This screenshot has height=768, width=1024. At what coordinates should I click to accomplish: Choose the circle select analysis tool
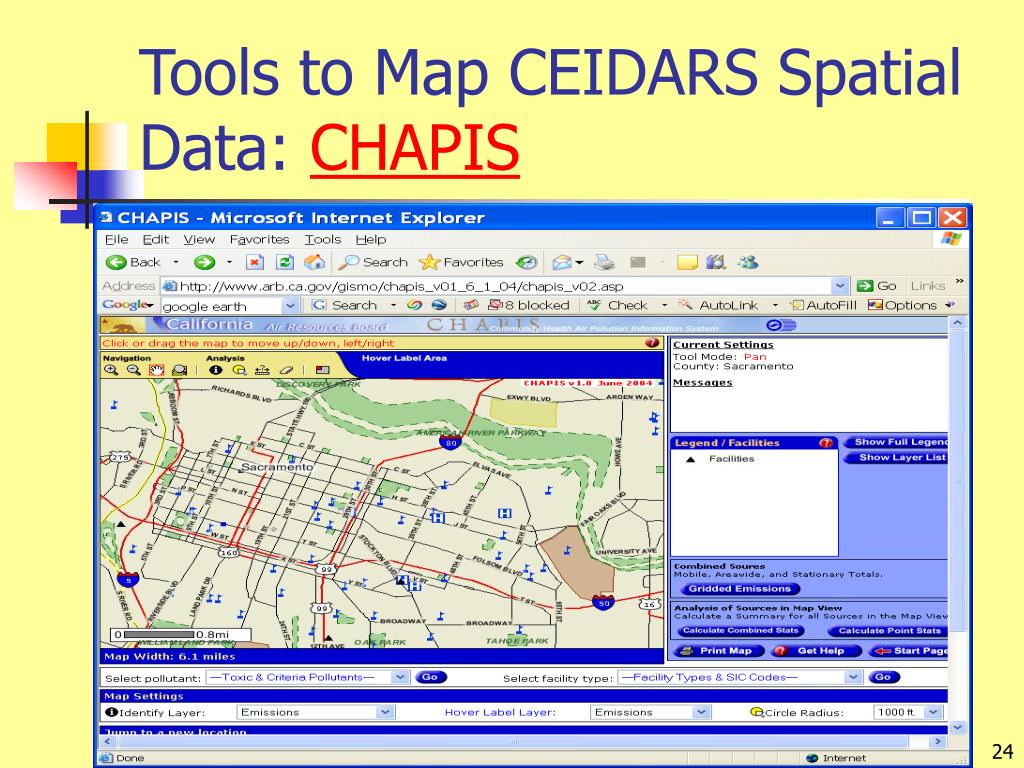[x=239, y=370]
